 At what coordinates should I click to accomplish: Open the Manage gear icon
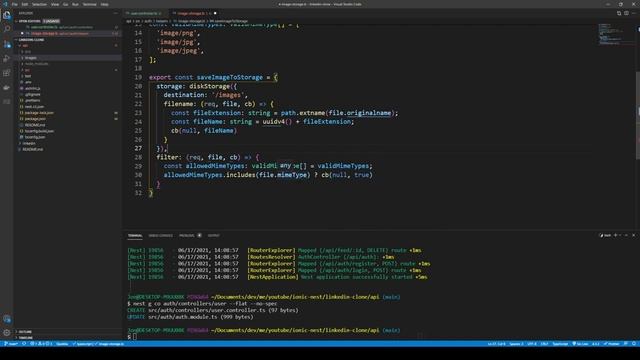pyautogui.click(x=7, y=333)
